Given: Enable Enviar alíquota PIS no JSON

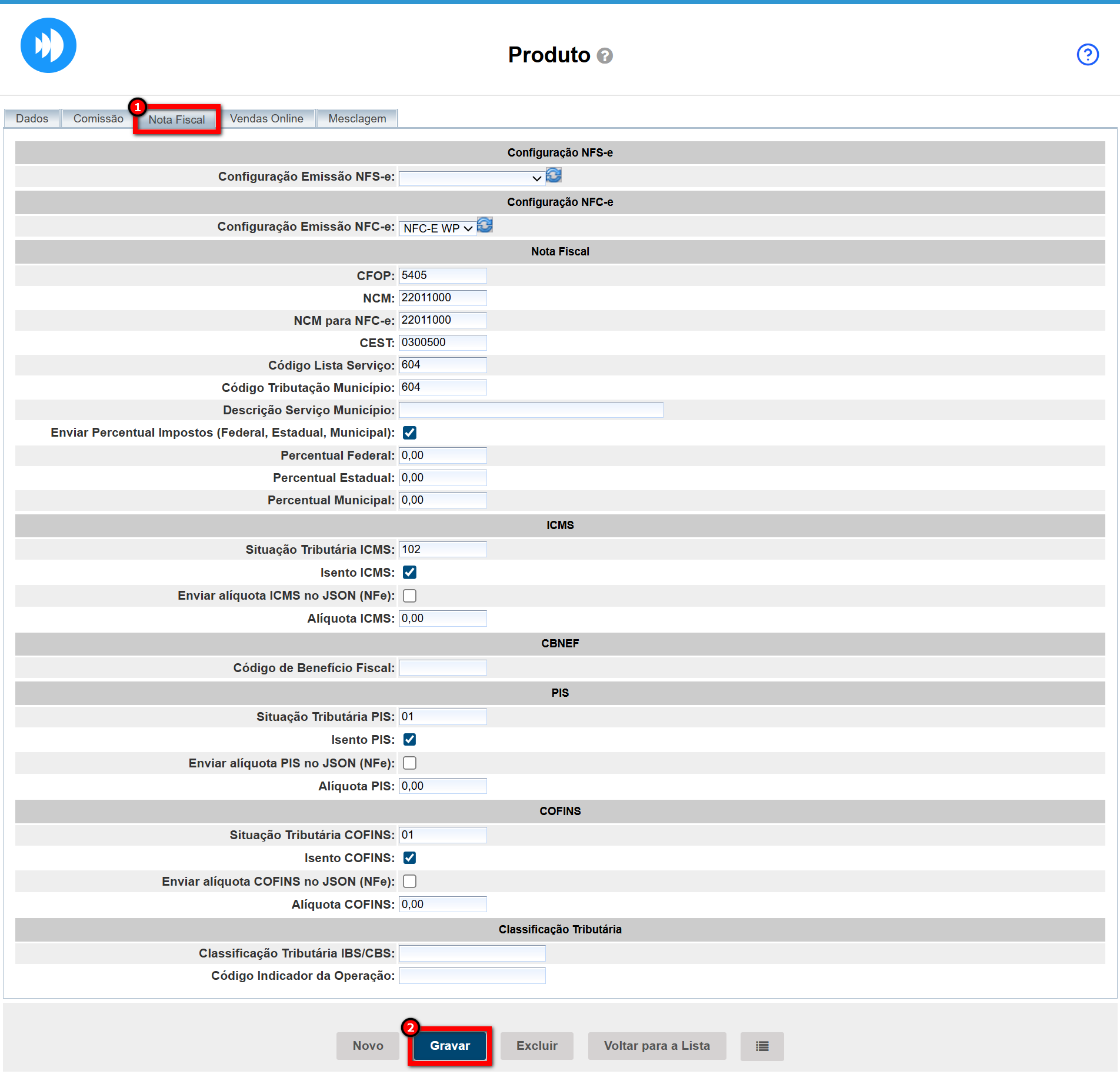Looking at the screenshot, I should [x=409, y=763].
